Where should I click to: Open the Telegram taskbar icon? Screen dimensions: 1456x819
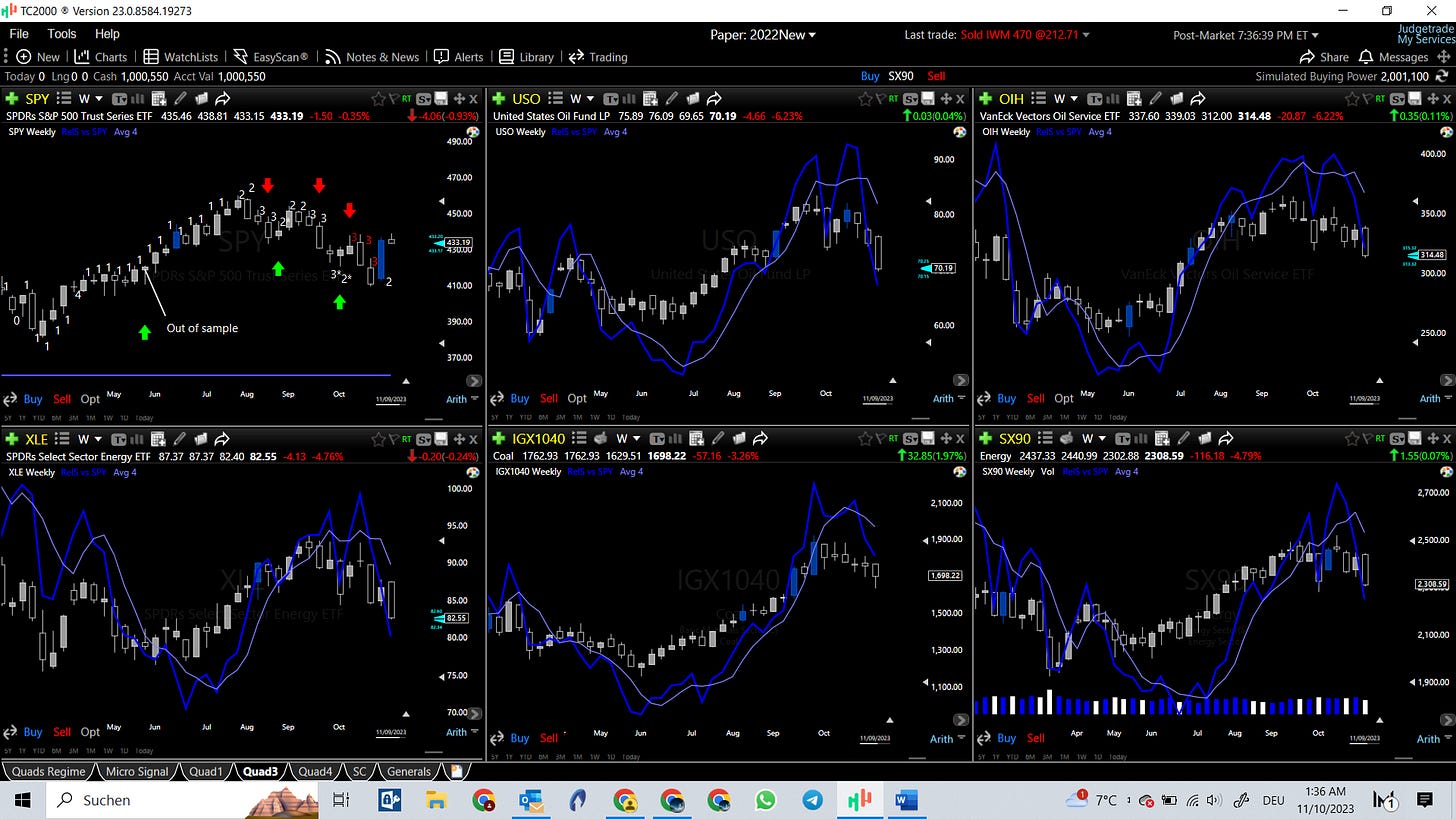coord(812,800)
